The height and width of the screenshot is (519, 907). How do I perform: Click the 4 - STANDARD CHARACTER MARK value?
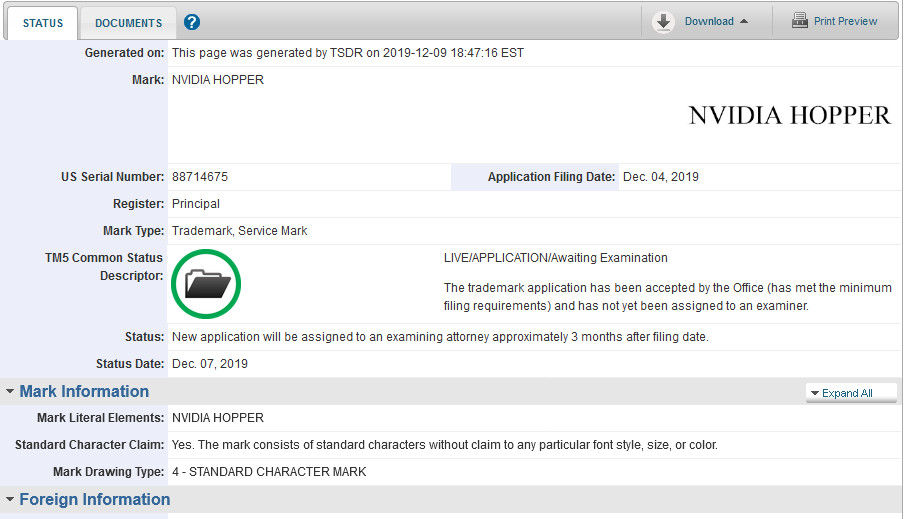269,472
